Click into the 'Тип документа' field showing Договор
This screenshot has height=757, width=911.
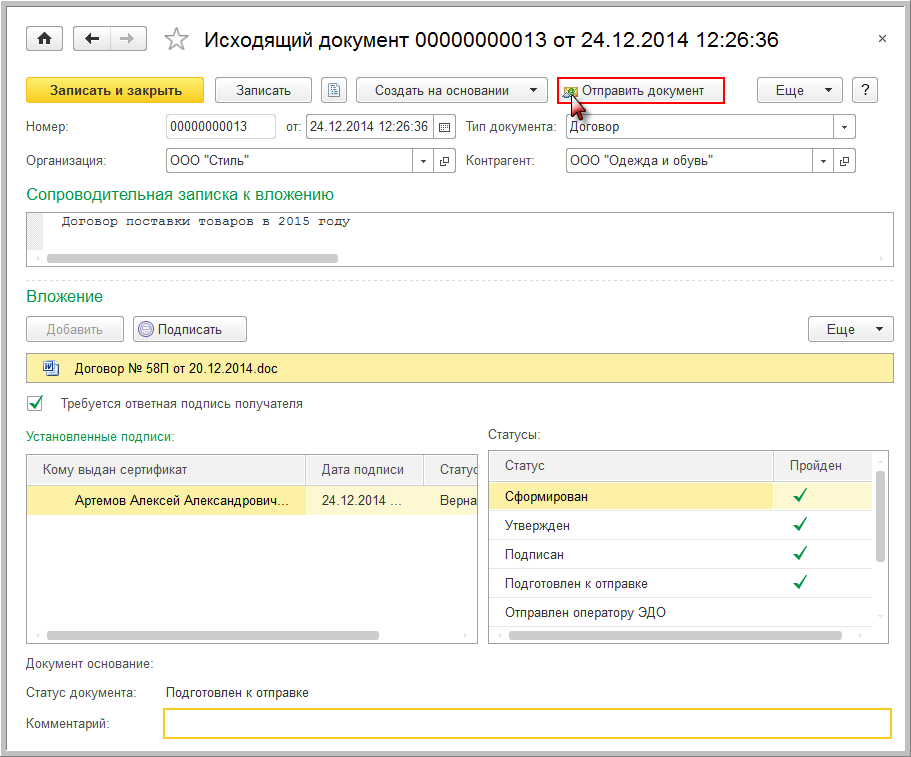pyautogui.click(x=700, y=127)
